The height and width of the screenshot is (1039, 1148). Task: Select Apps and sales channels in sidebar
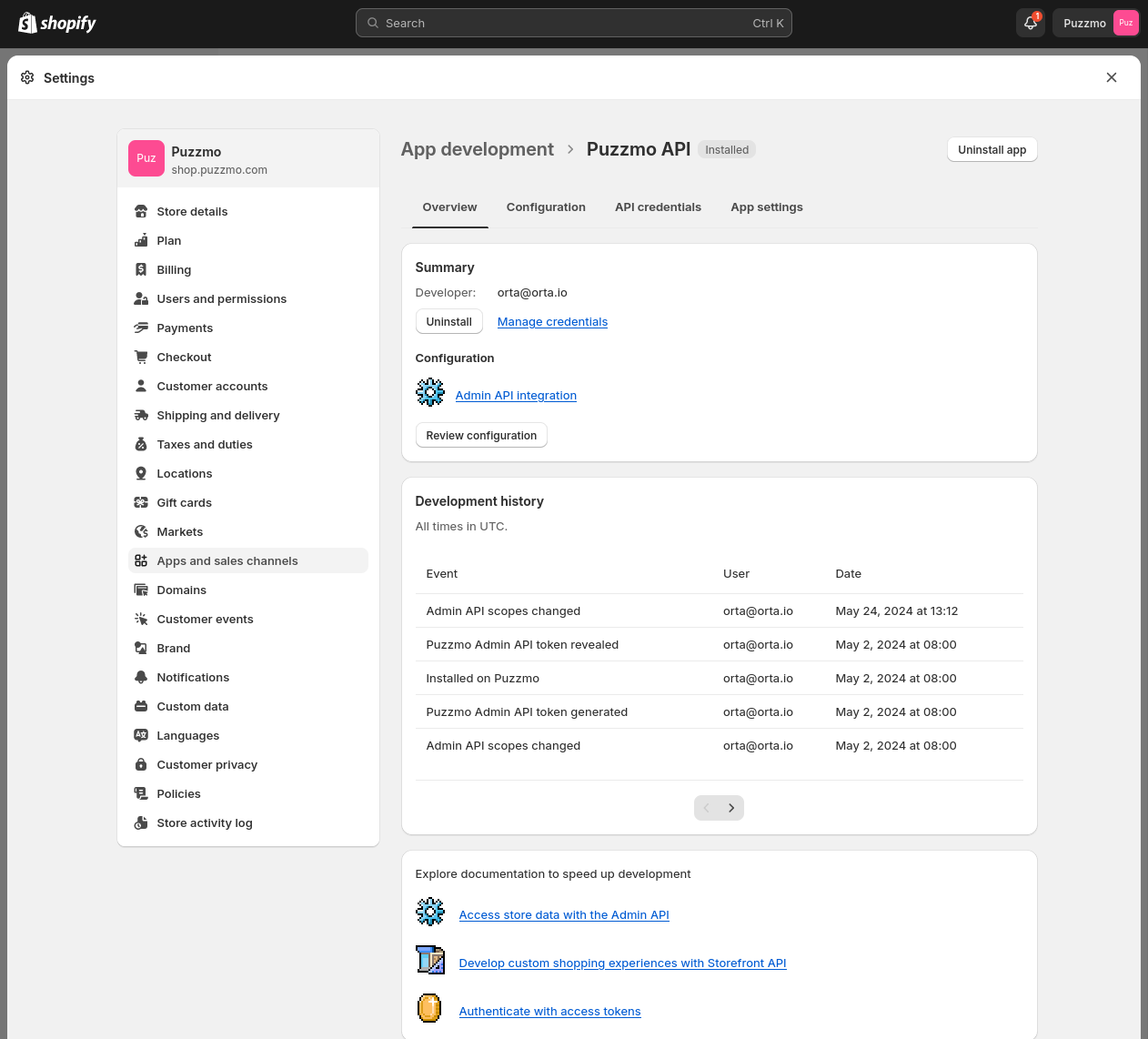(227, 560)
